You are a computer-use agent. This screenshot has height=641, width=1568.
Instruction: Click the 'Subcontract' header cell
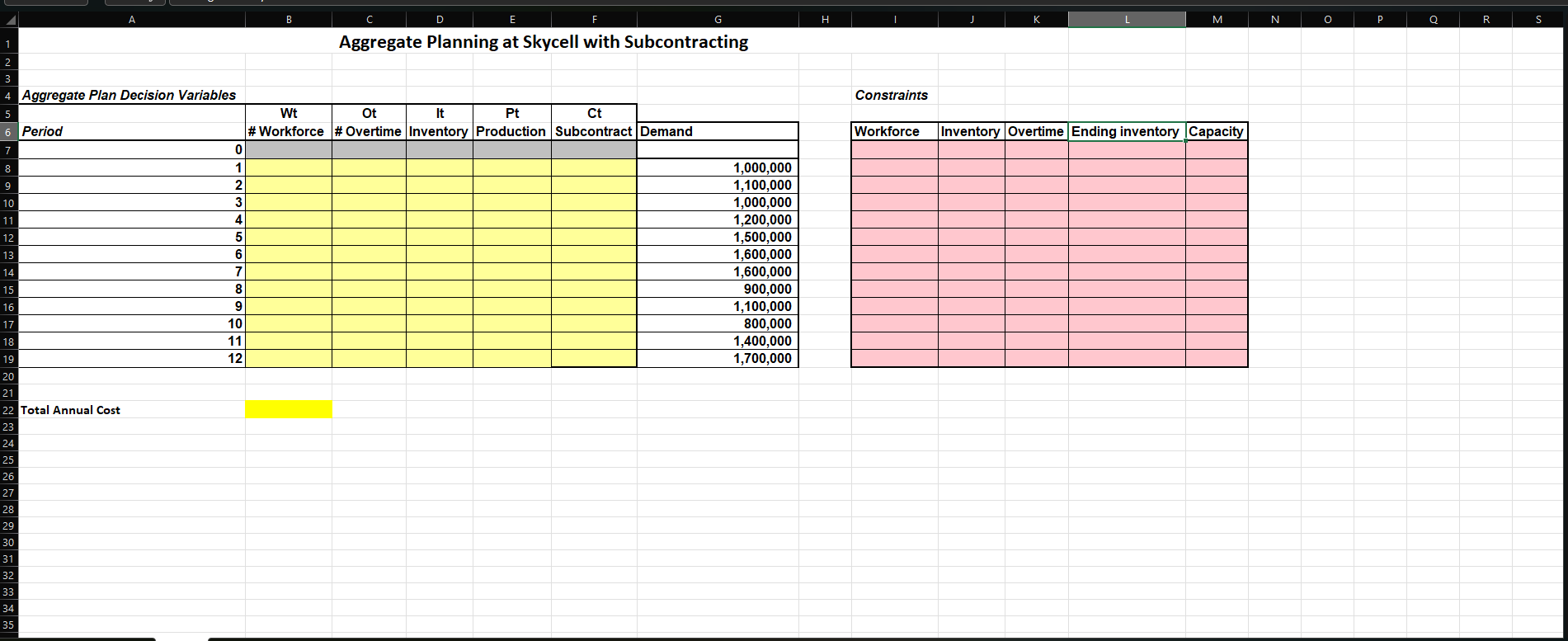coord(594,131)
